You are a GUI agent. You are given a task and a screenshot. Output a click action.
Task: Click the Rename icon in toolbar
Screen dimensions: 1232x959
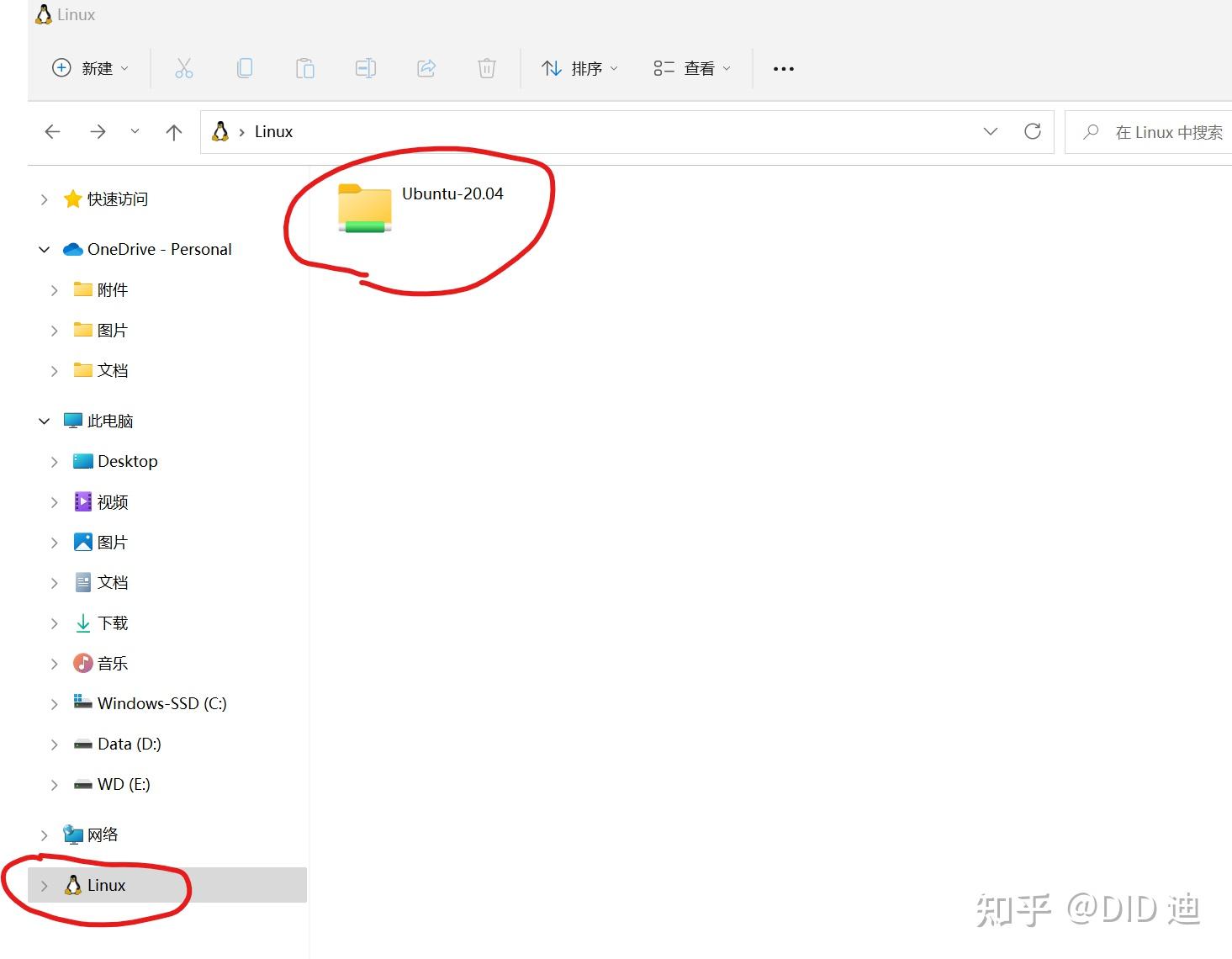pos(366,68)
